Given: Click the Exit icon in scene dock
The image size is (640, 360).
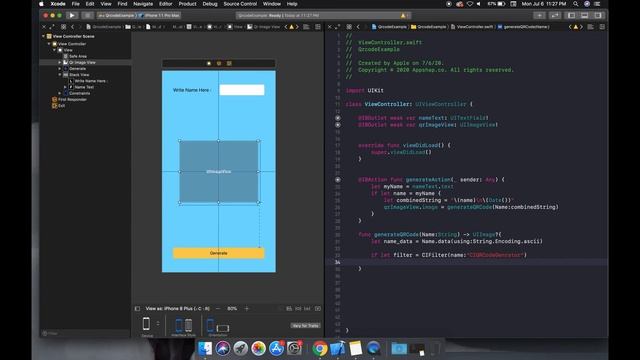Looking at the screenshot, I should pos(229,63).
